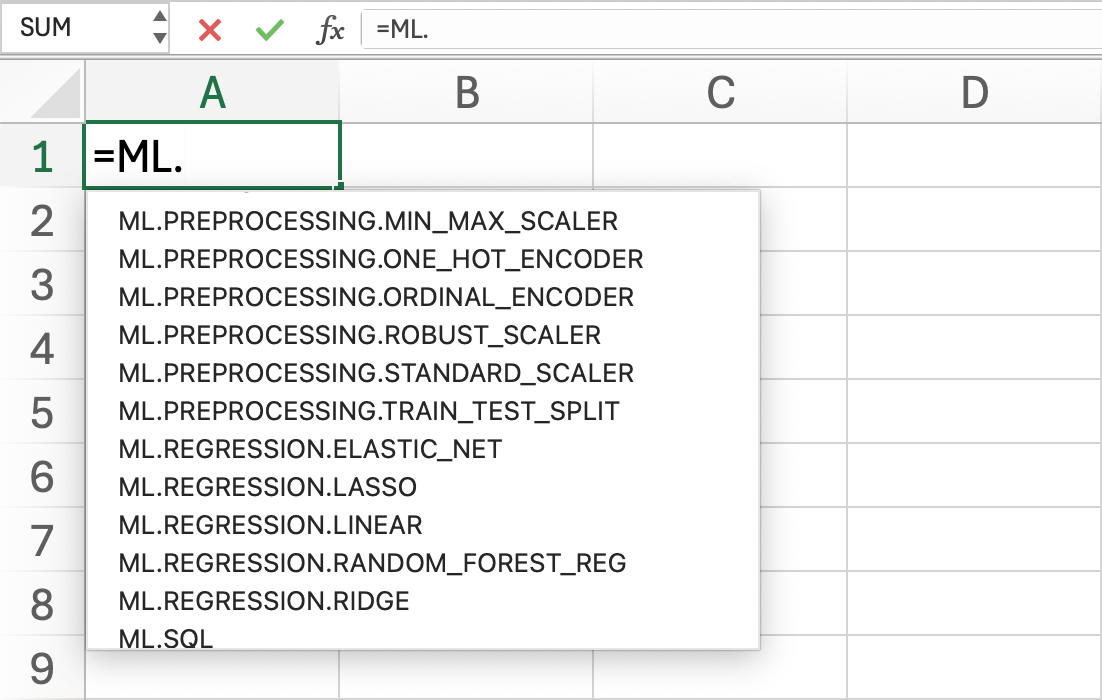Select ML.REGRESSION.RANDOM_FOREST_REG from autocomplete

click(x=372, y=563)
